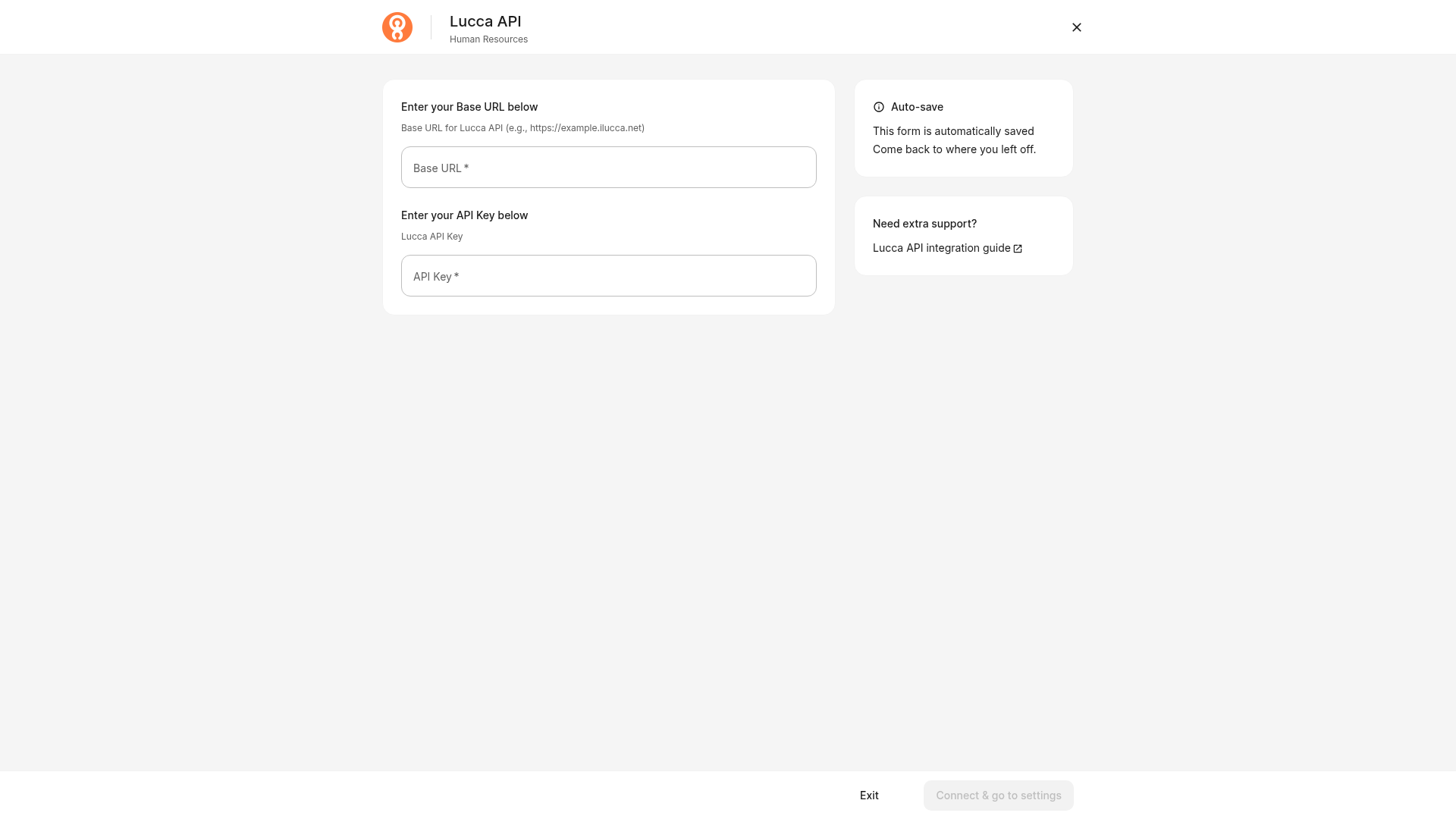Click the Lucca API title text
This screenshot has height=819, width=1456.
tap(485, 21)
